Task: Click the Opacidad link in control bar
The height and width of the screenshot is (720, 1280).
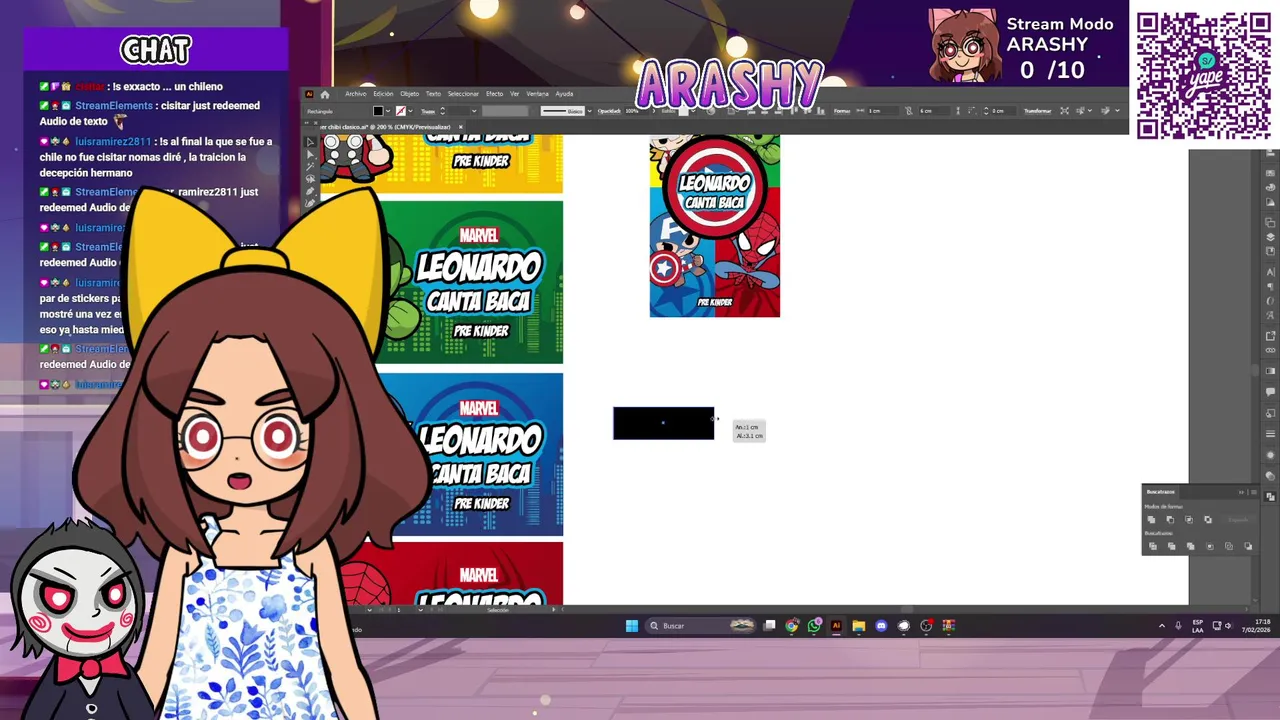Action: click(x=609, y=111)
